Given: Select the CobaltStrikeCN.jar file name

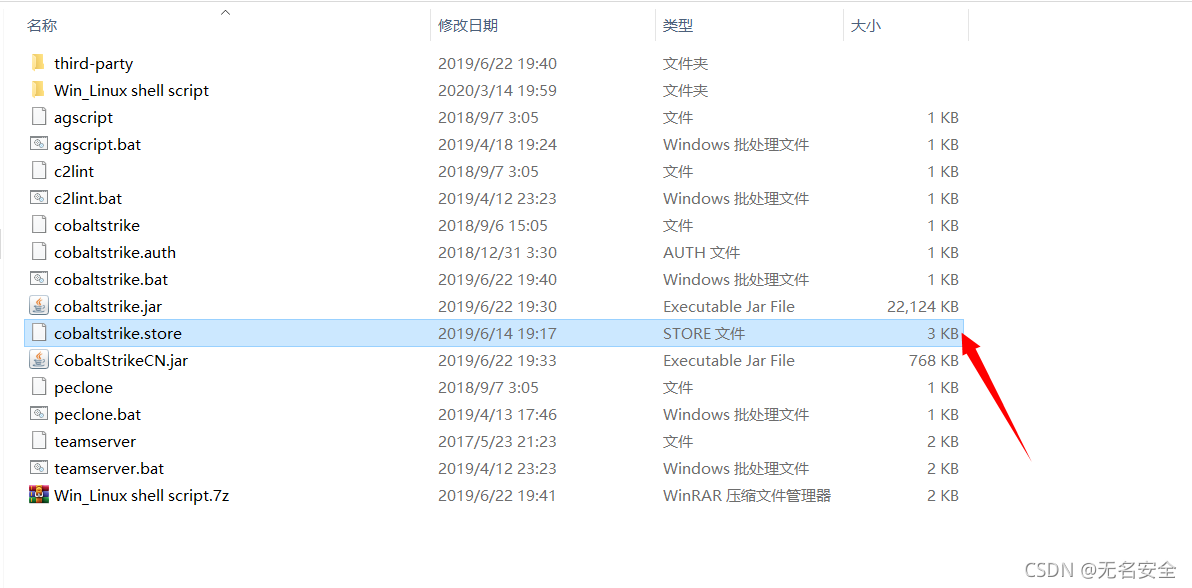Looking at the screenshot, I should click(121, 361).
